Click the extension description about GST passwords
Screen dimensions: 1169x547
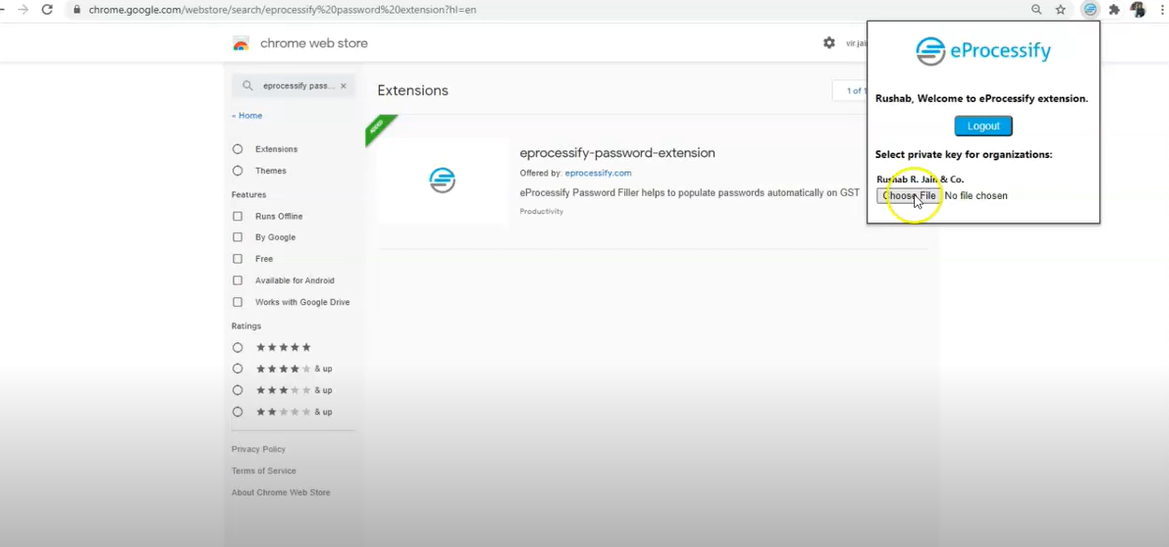[690, 192]
